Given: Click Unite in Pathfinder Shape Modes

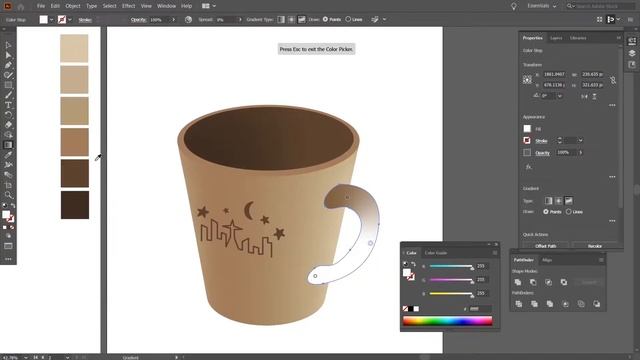Looking at the screenshot, I should (518, 282).
